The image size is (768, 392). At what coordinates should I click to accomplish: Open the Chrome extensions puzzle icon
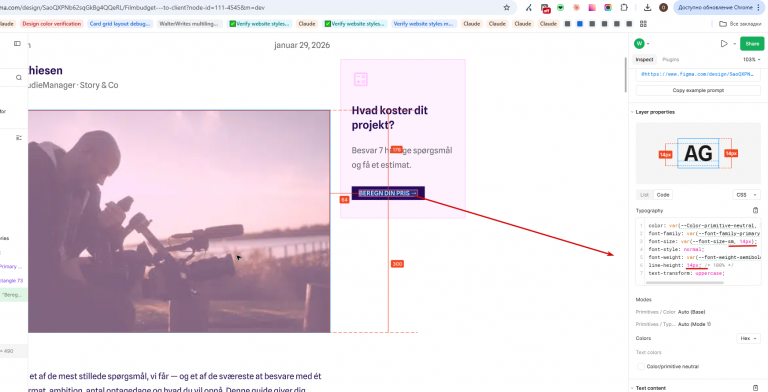[x=624, y=7]
